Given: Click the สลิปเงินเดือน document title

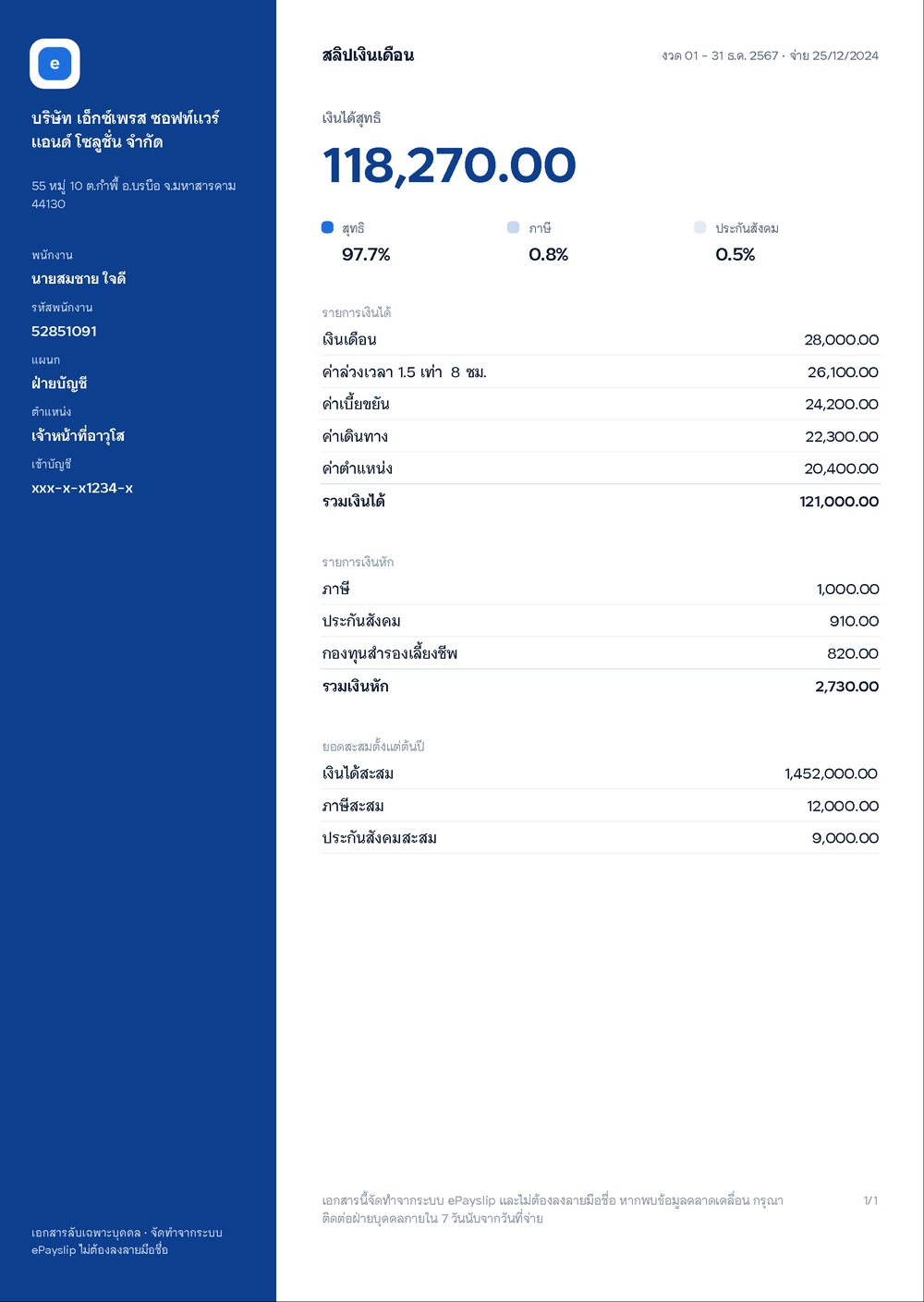Looking at the screenshot, I should pyautogui.click(x=368, y=55).
